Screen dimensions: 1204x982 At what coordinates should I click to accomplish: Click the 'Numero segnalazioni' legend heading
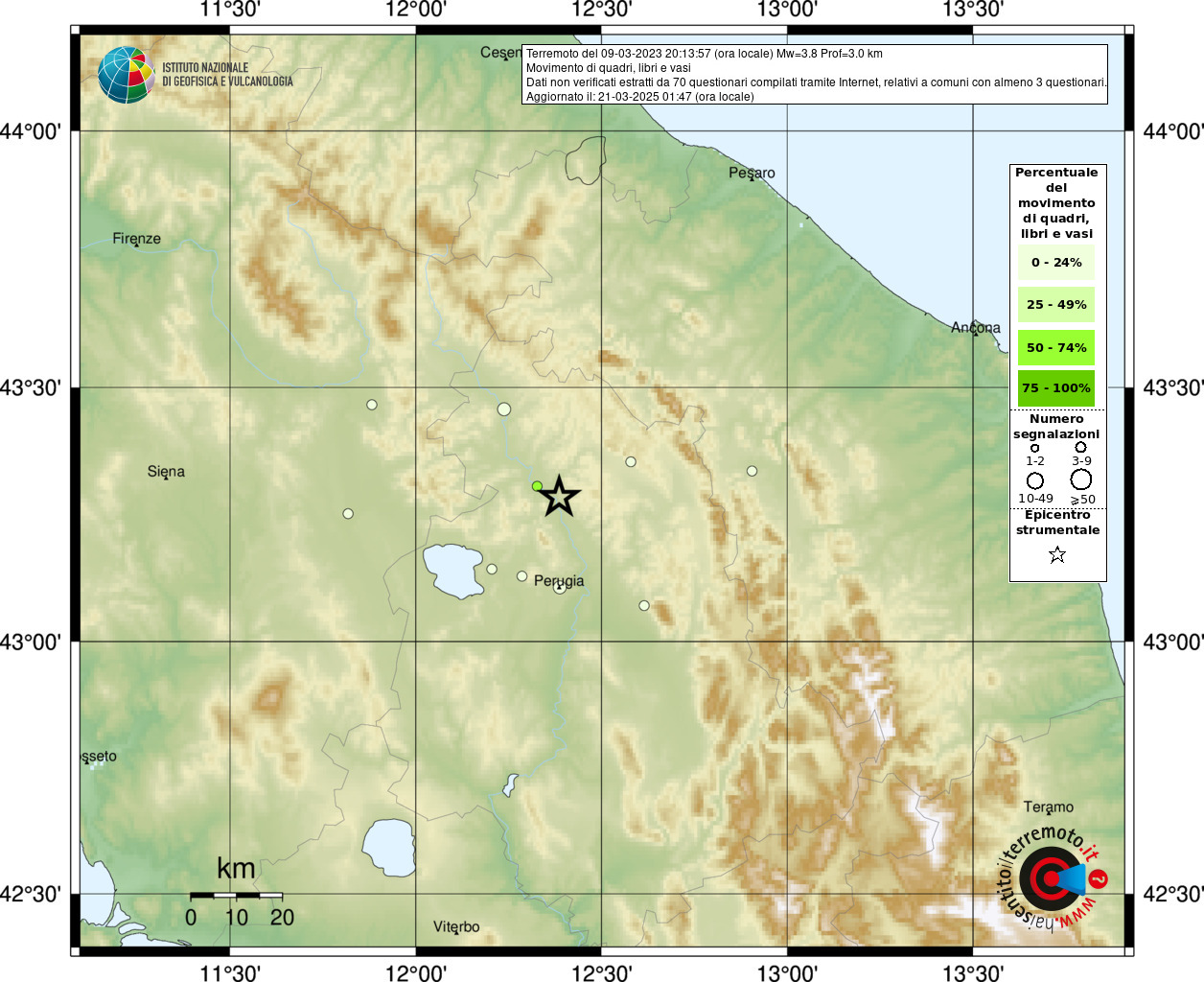[1056, 427]
